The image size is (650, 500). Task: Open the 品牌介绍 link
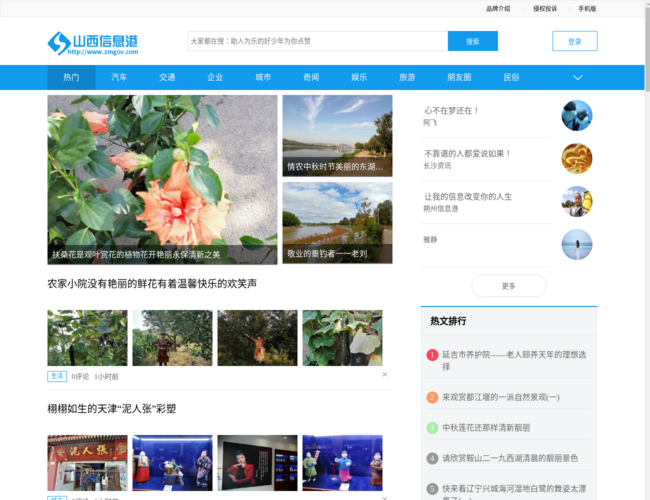point(498,8)
